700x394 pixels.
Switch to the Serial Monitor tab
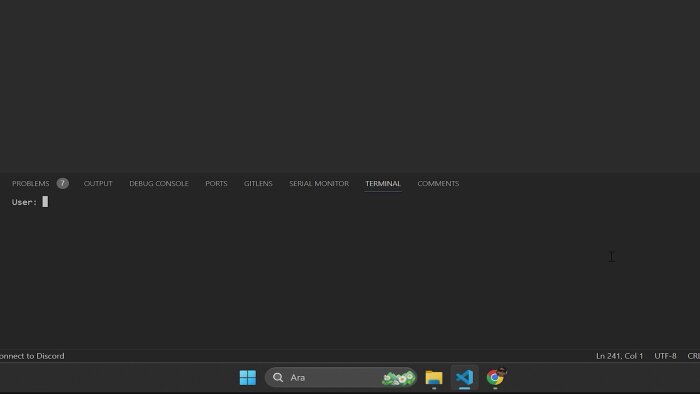pyautogui.click(x=319, y=183)
